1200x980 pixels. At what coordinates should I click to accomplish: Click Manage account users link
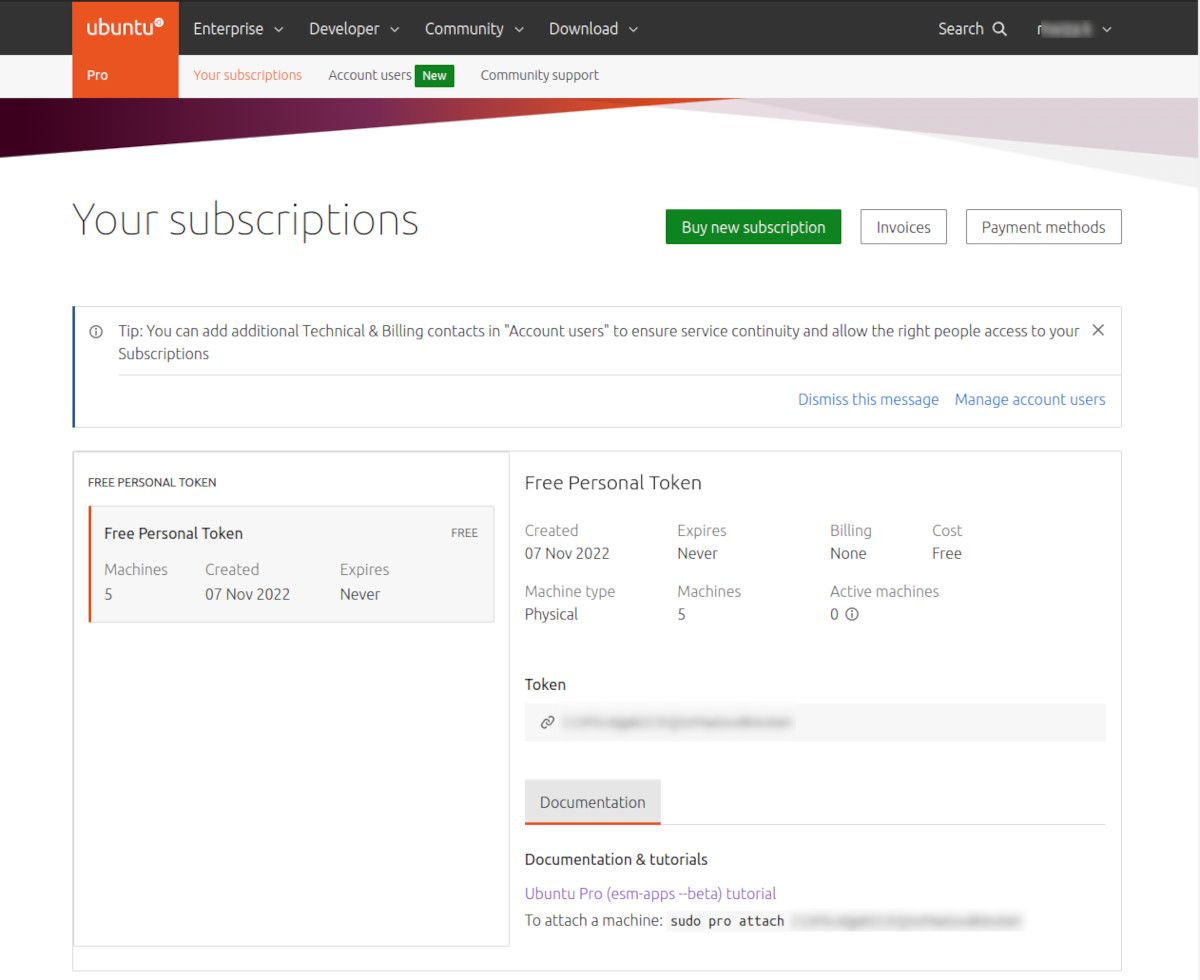1029,399
